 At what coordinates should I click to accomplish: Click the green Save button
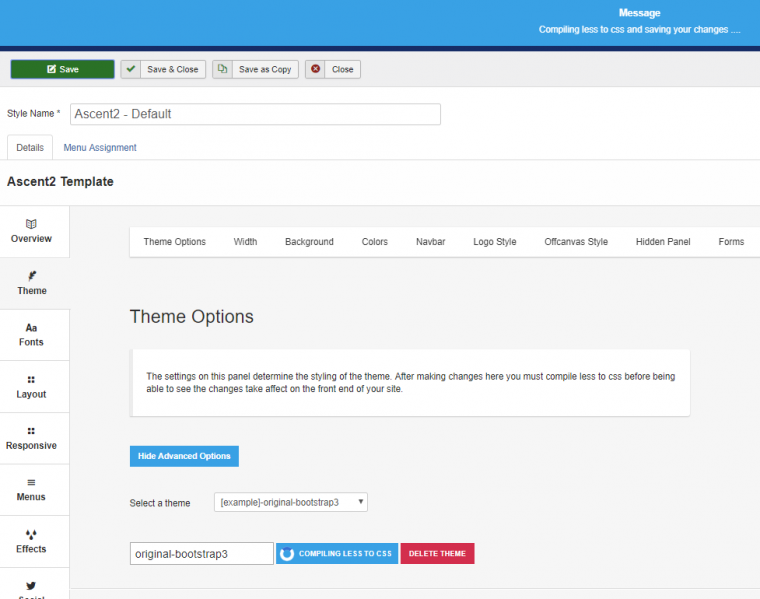pyautogui.click(x=63, y=69)
